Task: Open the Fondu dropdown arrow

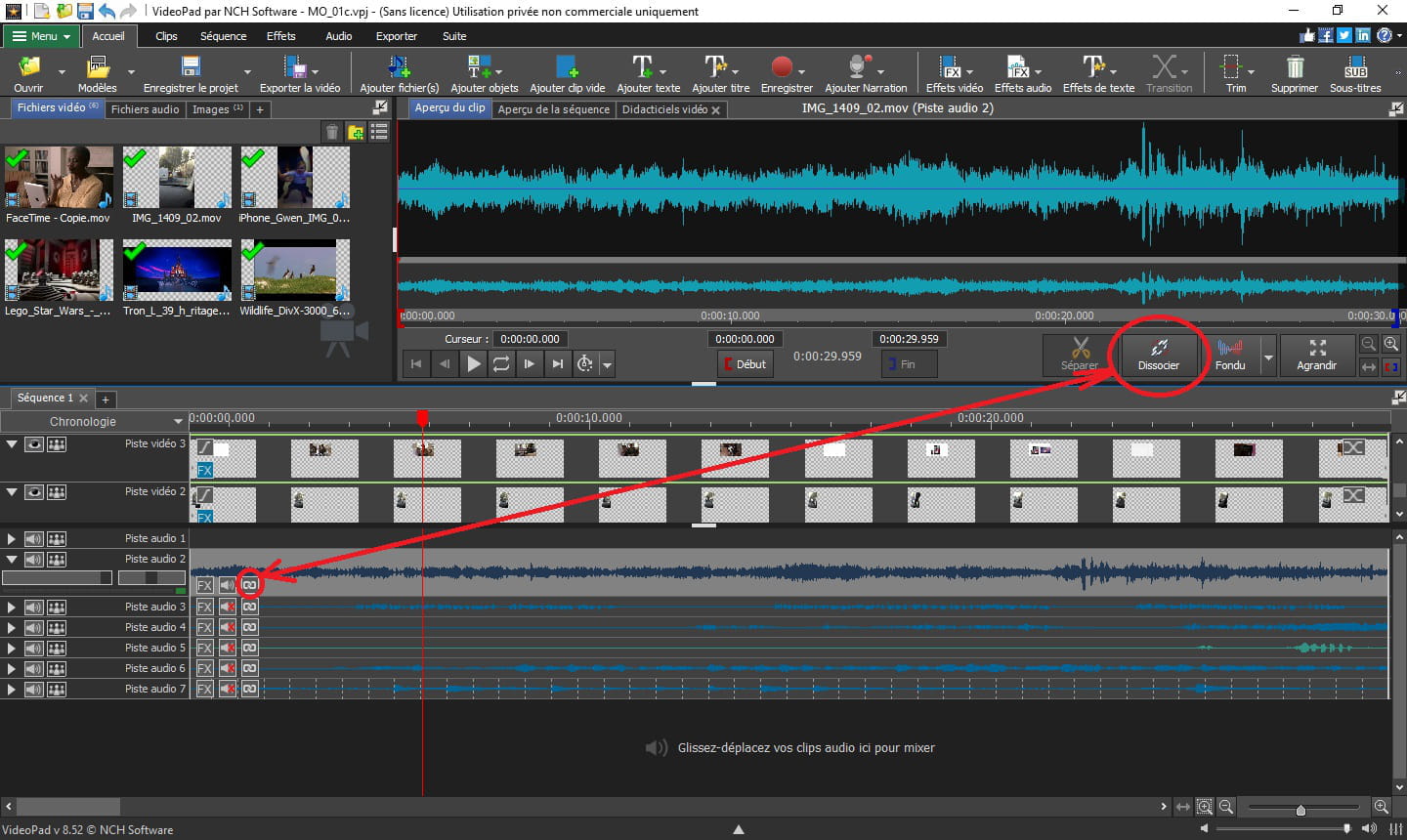Action: click(x=1268, y=357)
